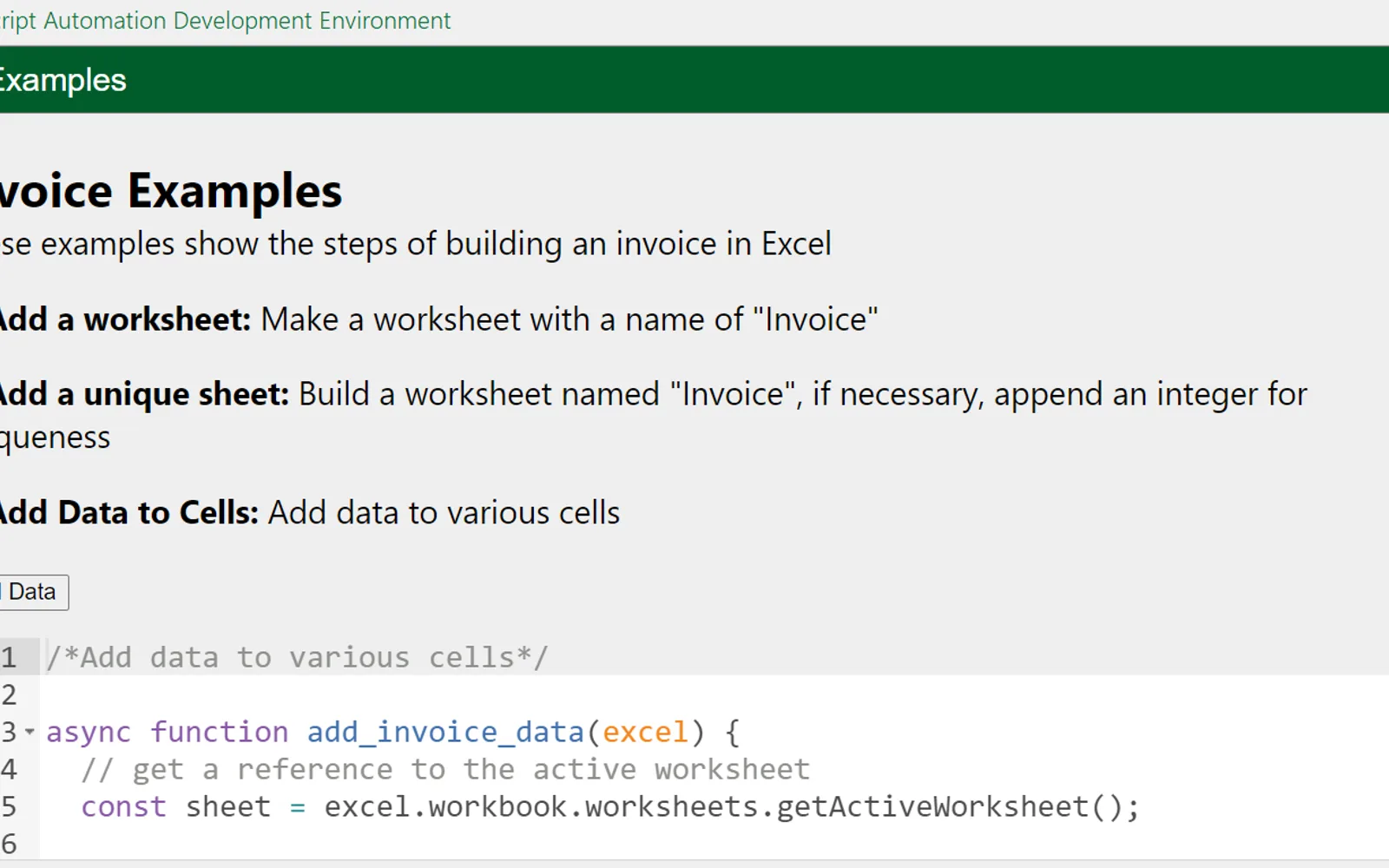Click the 'sheet' variable name on line 5

pyautogui.click(x=228, y=806)
